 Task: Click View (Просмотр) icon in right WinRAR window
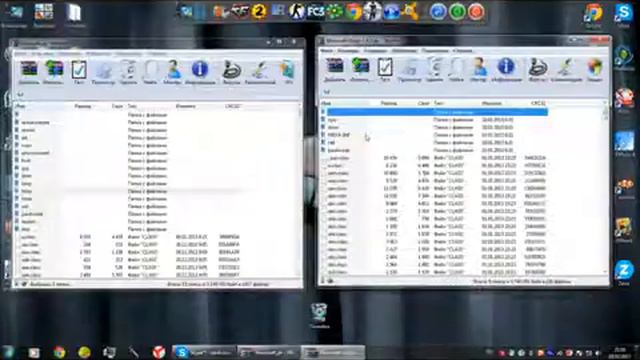point(409,69)
